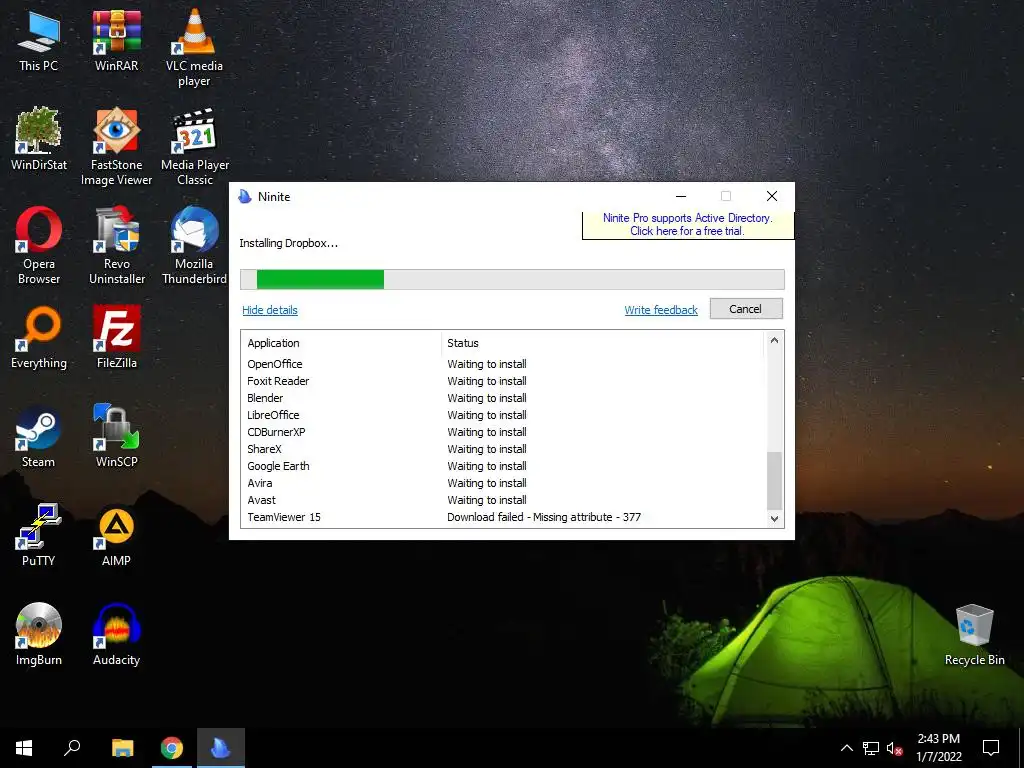The height and width of the screenshot is (768, 1024).
Task: Open FastStone Image Viewer shortcut
Action: tap(116, 147)
